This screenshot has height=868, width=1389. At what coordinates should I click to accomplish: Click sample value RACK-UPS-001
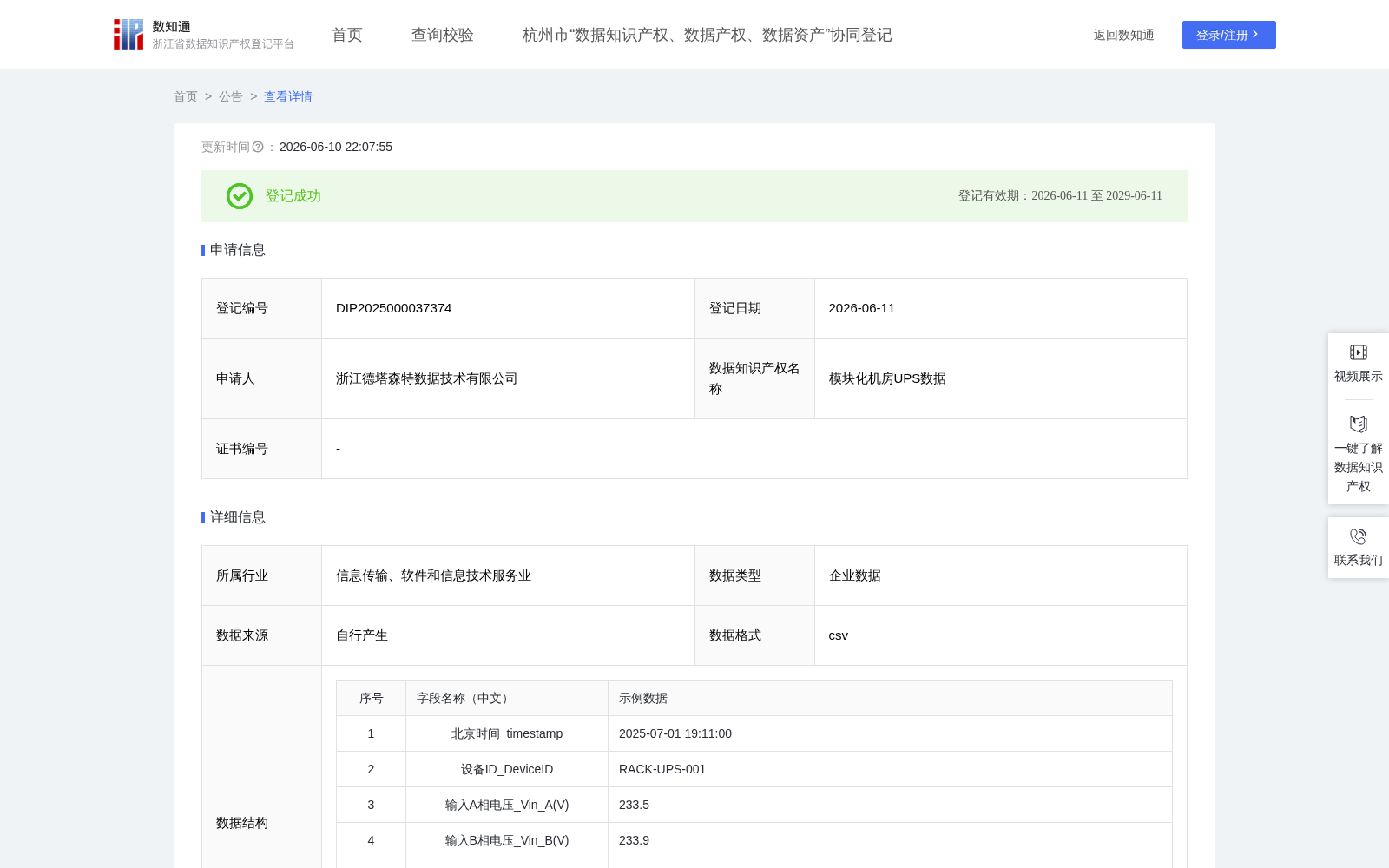click(x=662, y=769)
